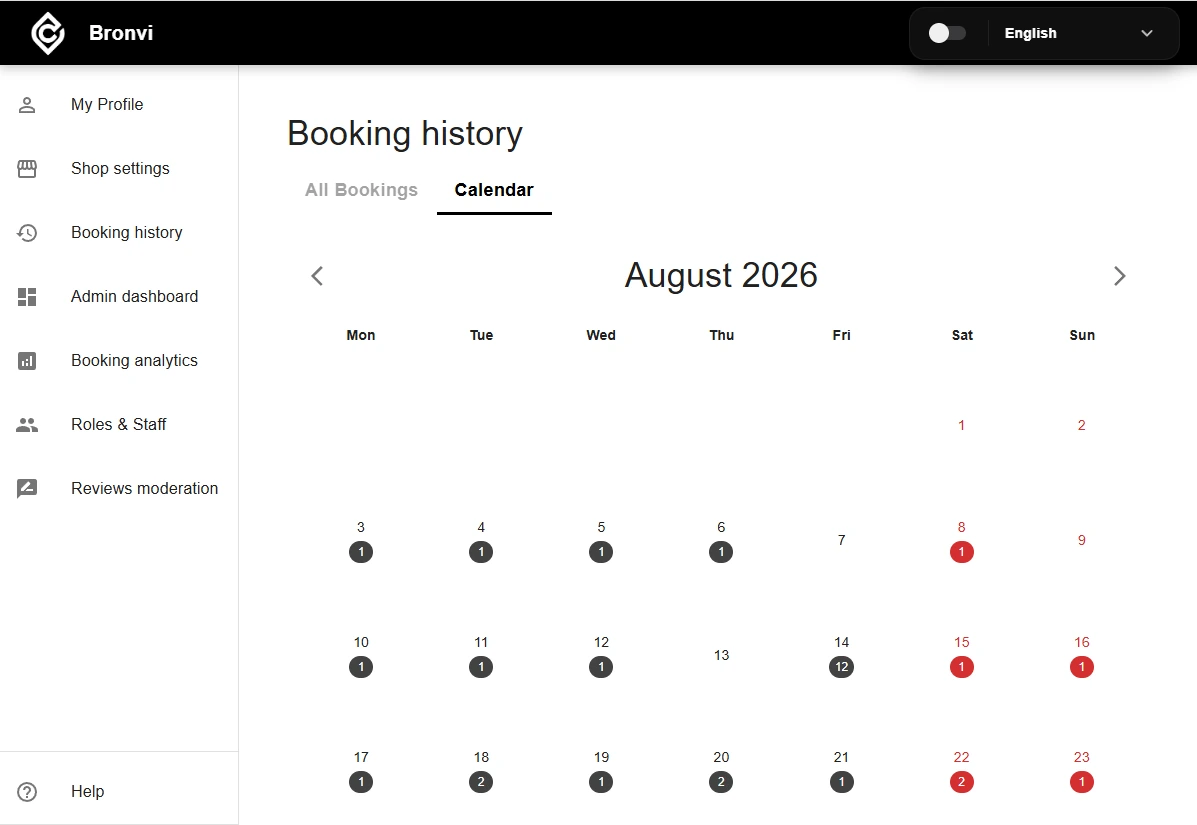This screenshot has width=1197, height=825.
Task: Select the Calendar tab
Action: click(x=494, y=190)
